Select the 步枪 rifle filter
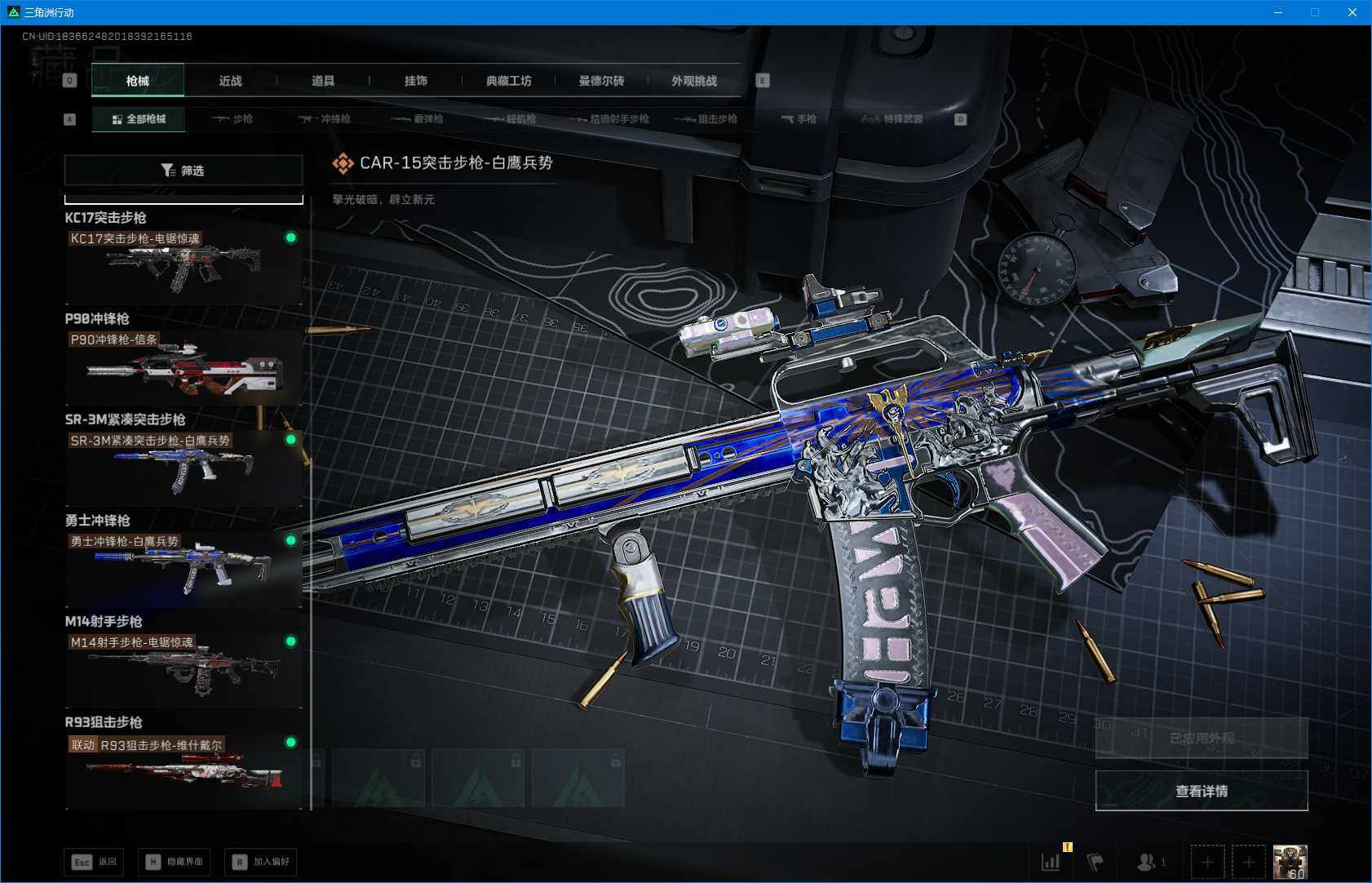The image size is (1372, 883). coord(232,119)
